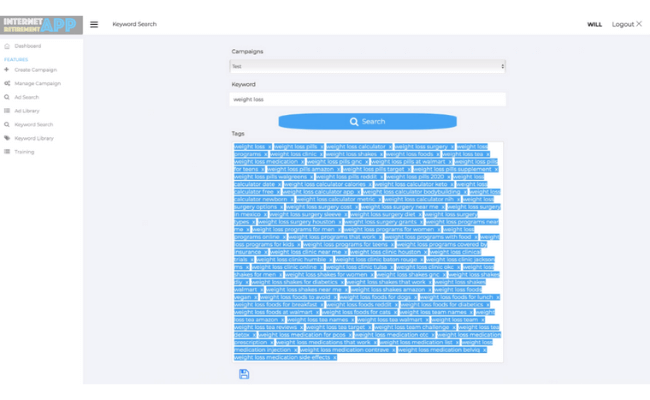Remove 'weight loss pills gnc' tag
The height and width of the screenshot is (400, 650).
pyautogui.click(x=367, y=162)
